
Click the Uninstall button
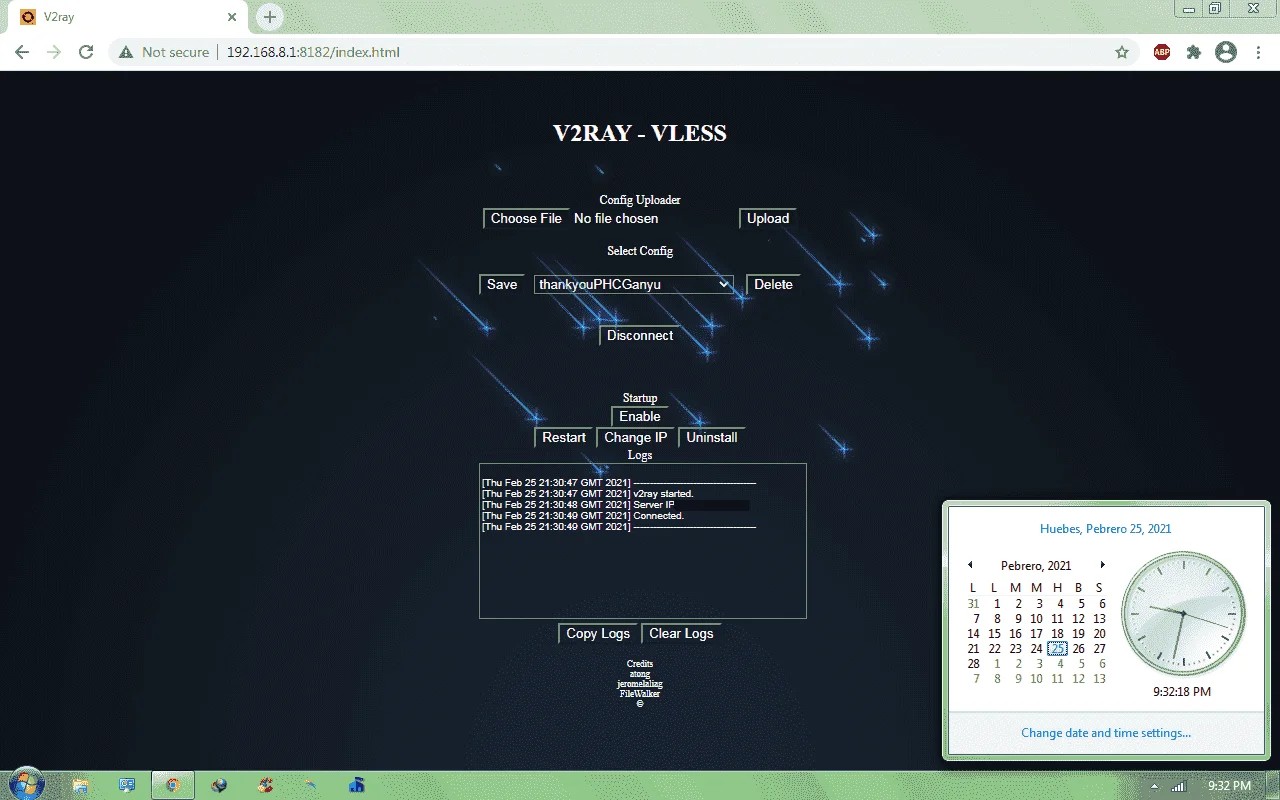point(712,437)
